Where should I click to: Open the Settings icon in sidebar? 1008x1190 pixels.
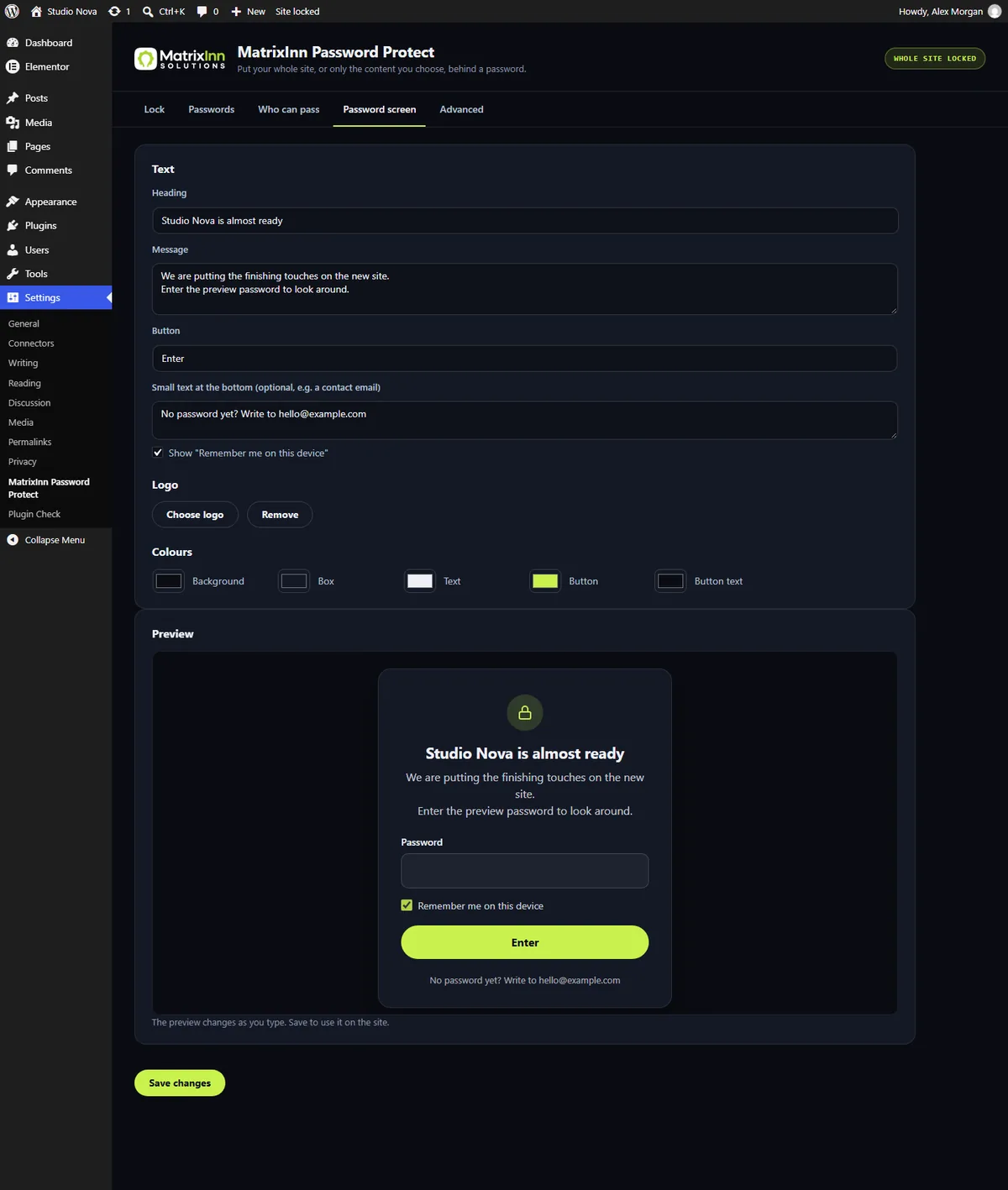coord(13,297)
